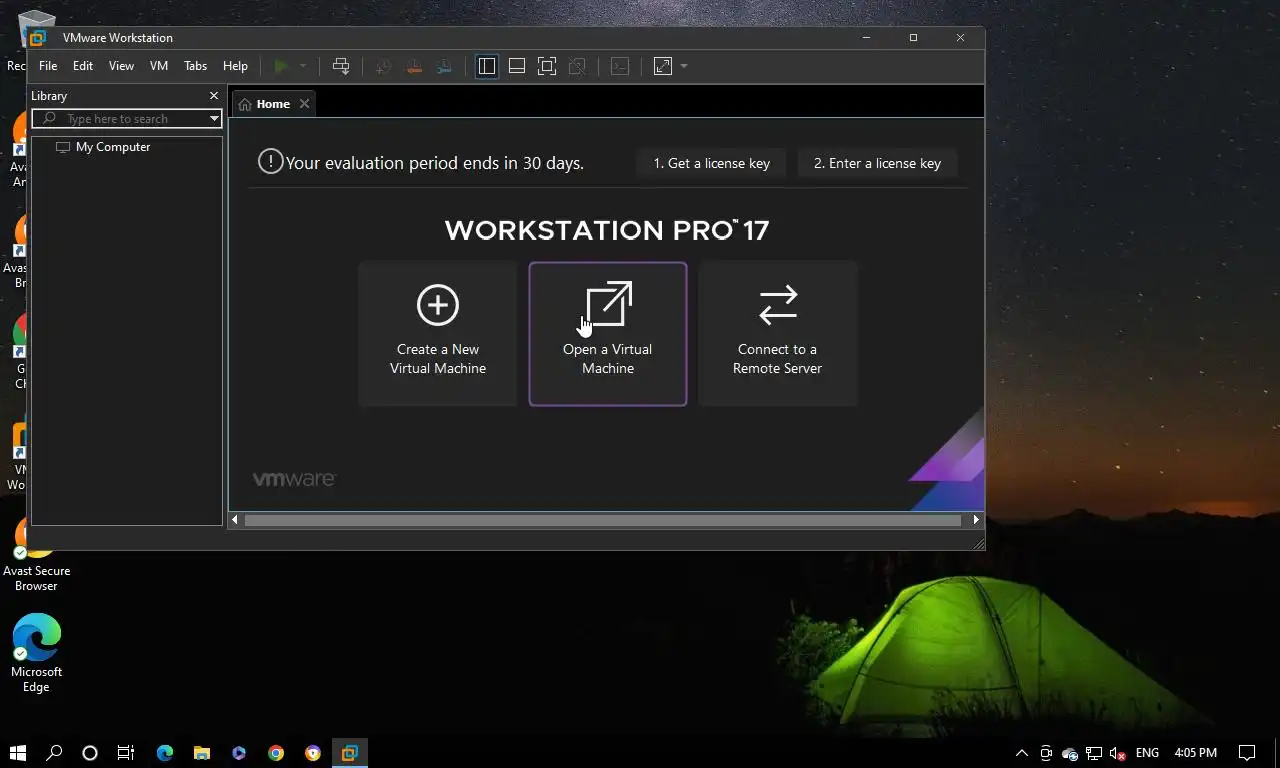Click the Cortana circle taskbar icon

pos(90,753)
